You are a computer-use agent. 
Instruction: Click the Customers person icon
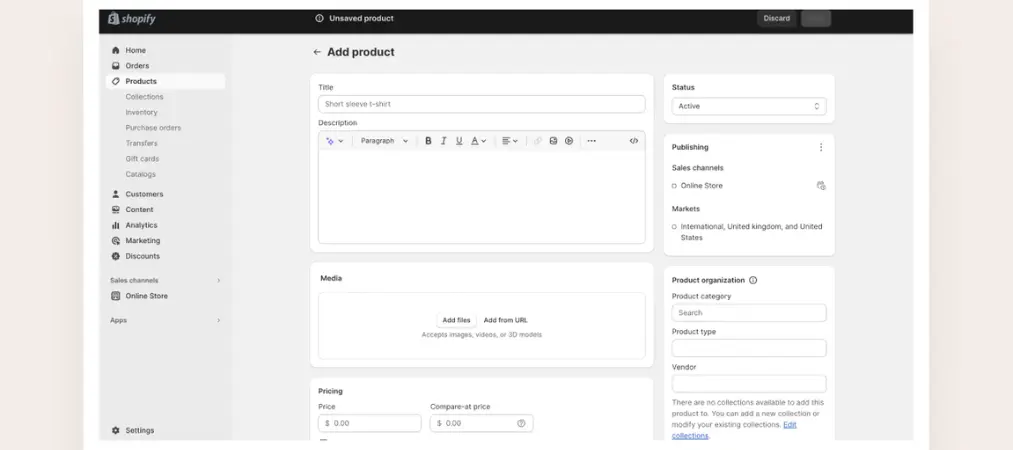tap(116, 194)
